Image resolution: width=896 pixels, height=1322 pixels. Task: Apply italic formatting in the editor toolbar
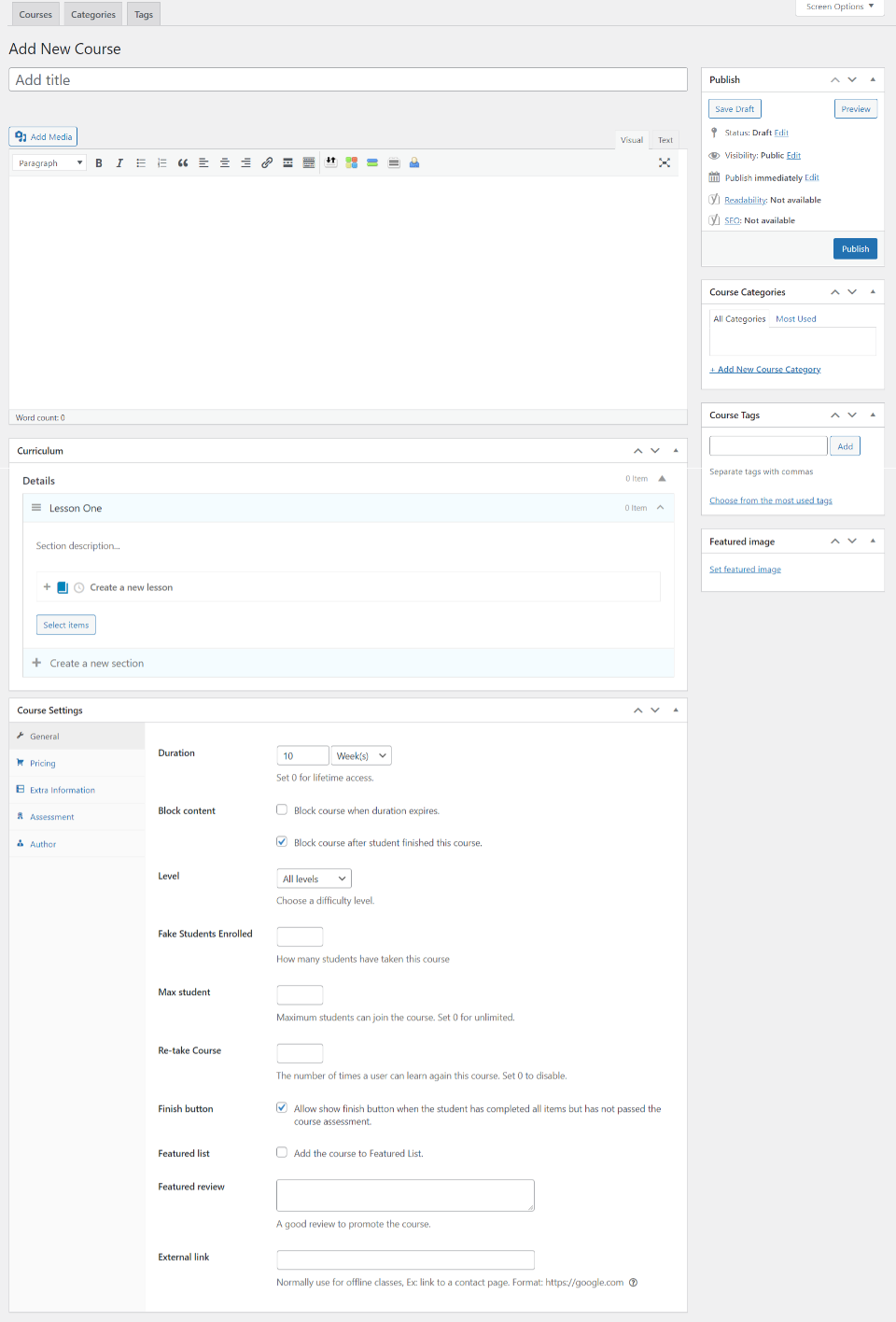[119, 163]
